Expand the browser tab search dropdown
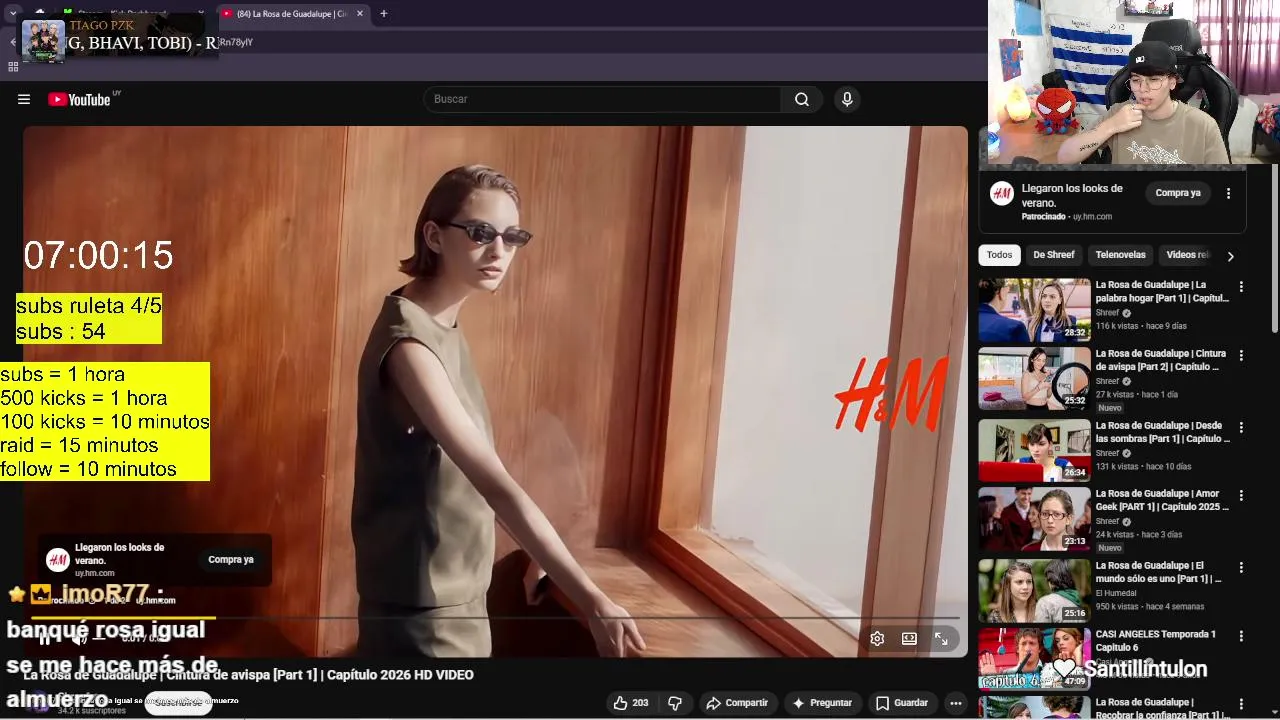 [13, 13]
